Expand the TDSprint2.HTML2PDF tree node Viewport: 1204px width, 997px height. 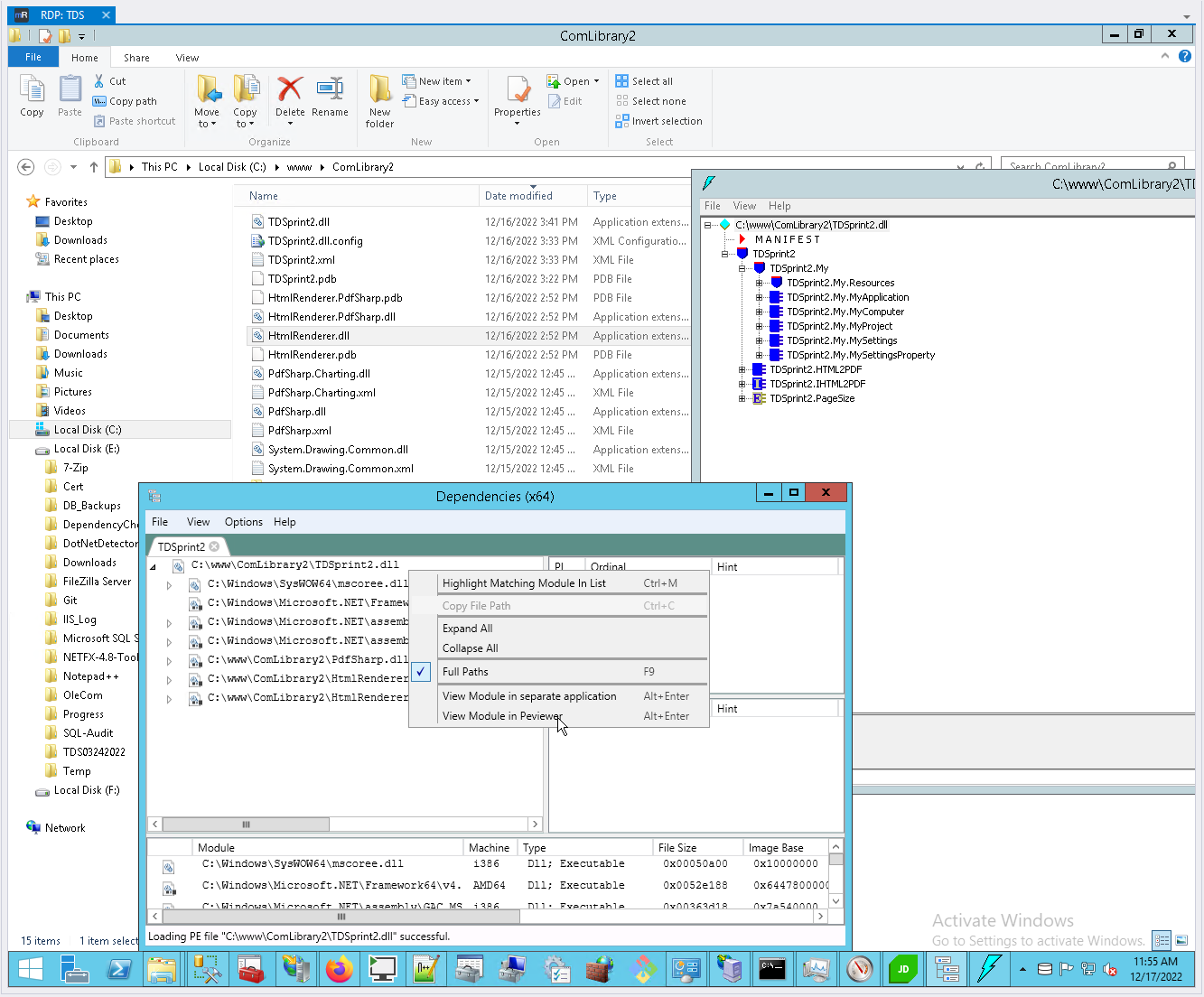click(x=742, y=369)
